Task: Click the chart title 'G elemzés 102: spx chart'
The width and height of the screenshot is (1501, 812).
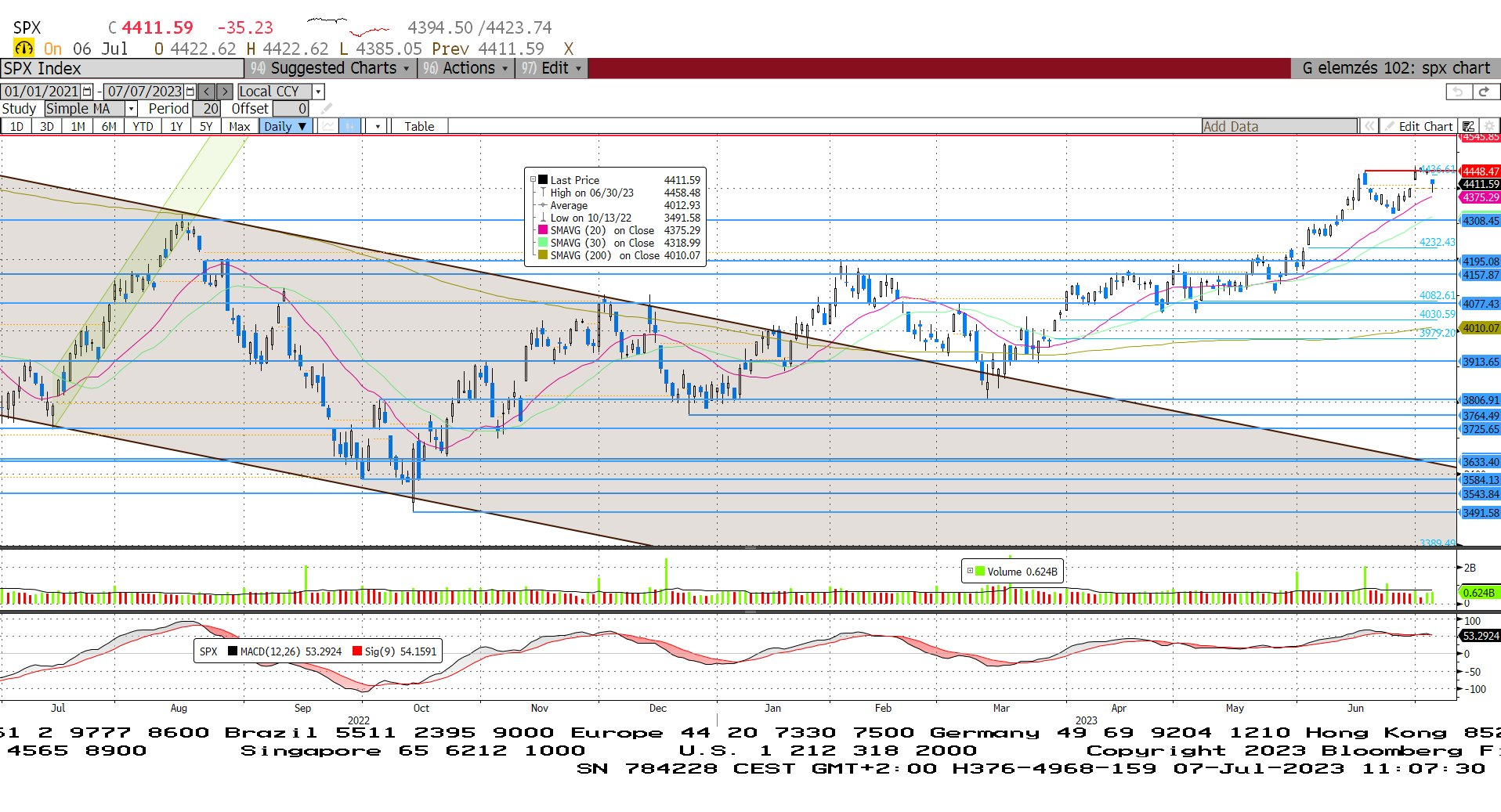Action: (1396, 68)
